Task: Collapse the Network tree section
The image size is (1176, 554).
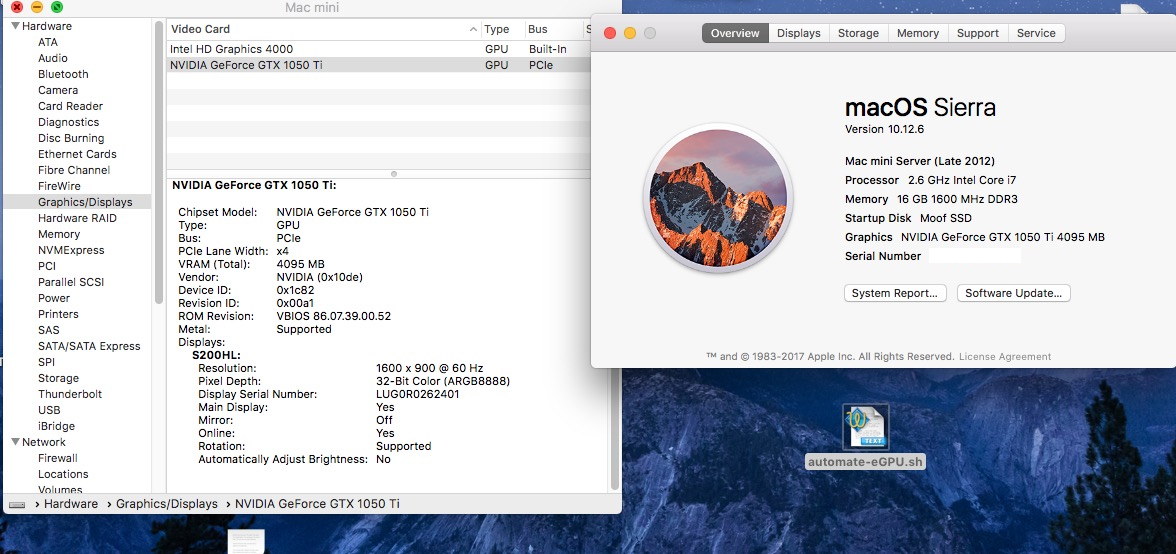Action: click(x=16, y=442)
